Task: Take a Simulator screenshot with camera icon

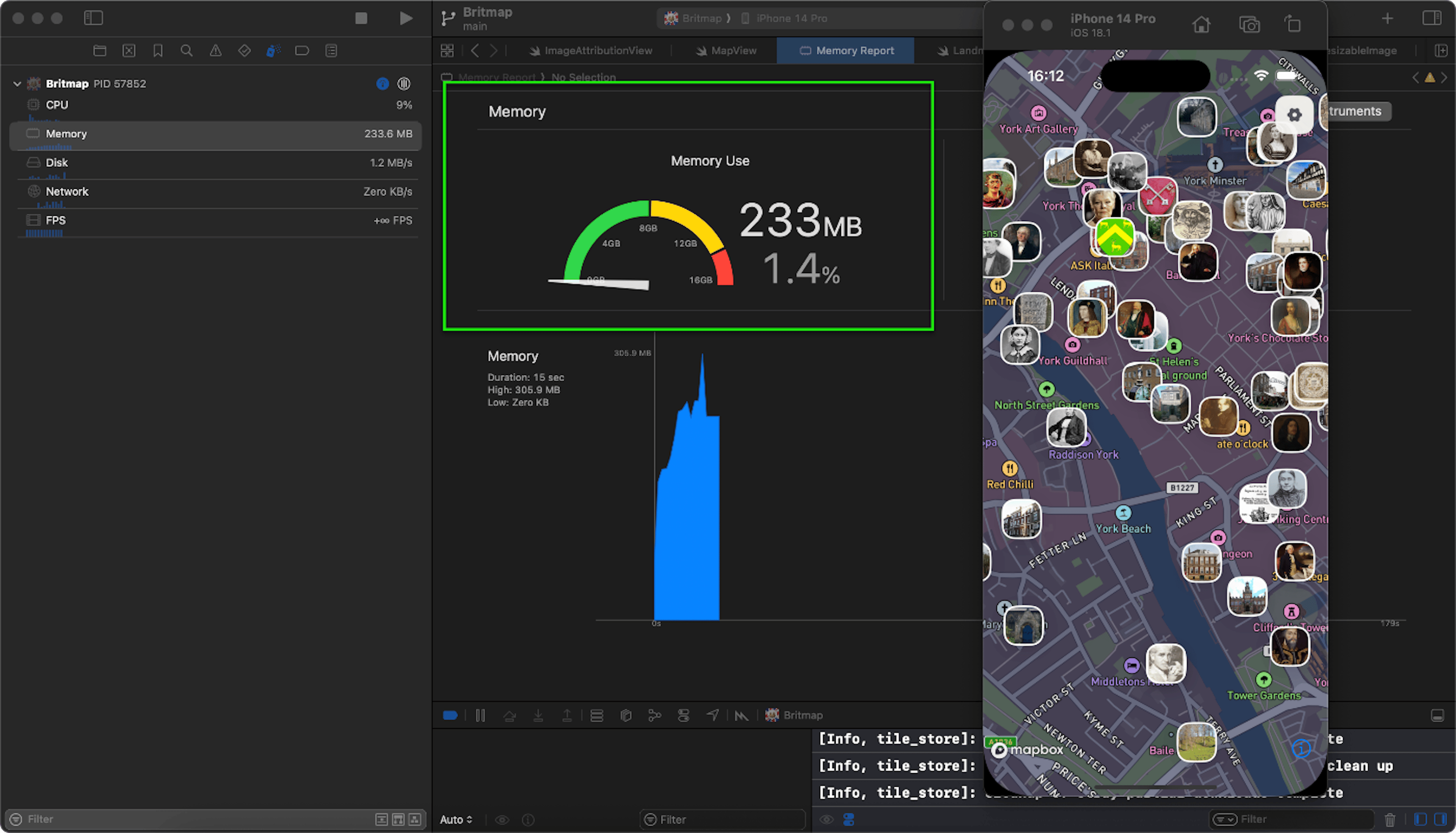Action: point(1249,25)
